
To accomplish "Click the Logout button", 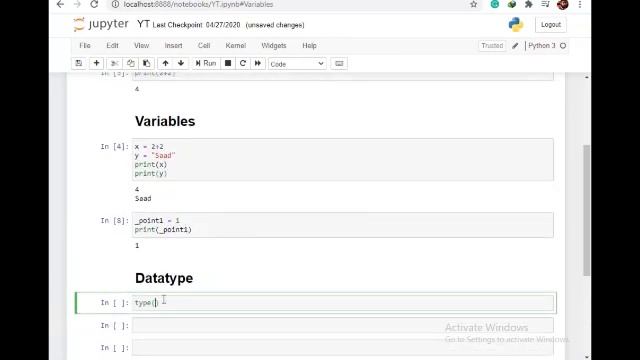I will (x=551, y=24).
